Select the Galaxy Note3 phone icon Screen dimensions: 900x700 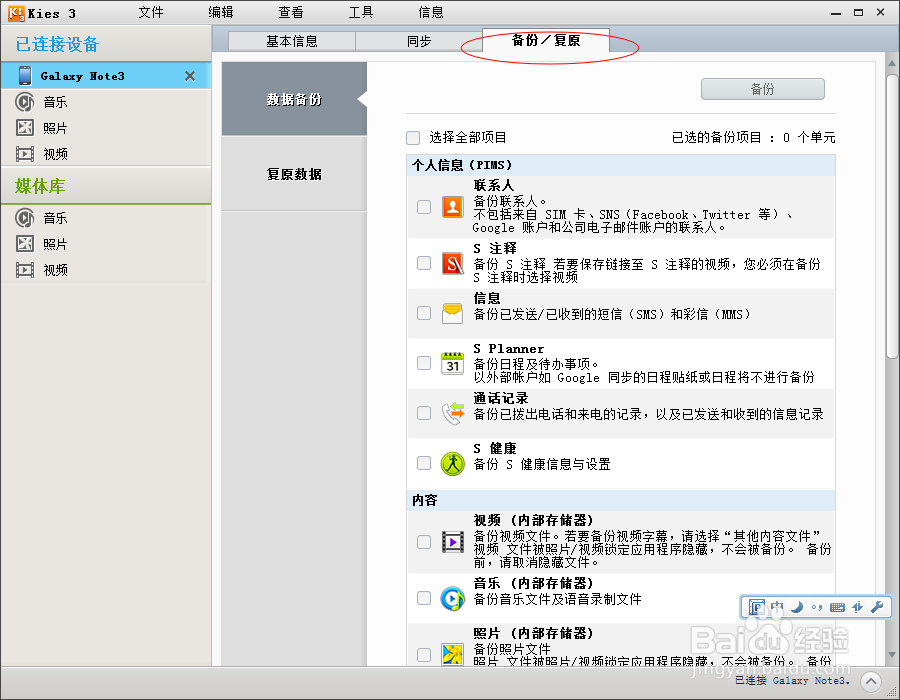pyautogui.click(x=22, y=74)
